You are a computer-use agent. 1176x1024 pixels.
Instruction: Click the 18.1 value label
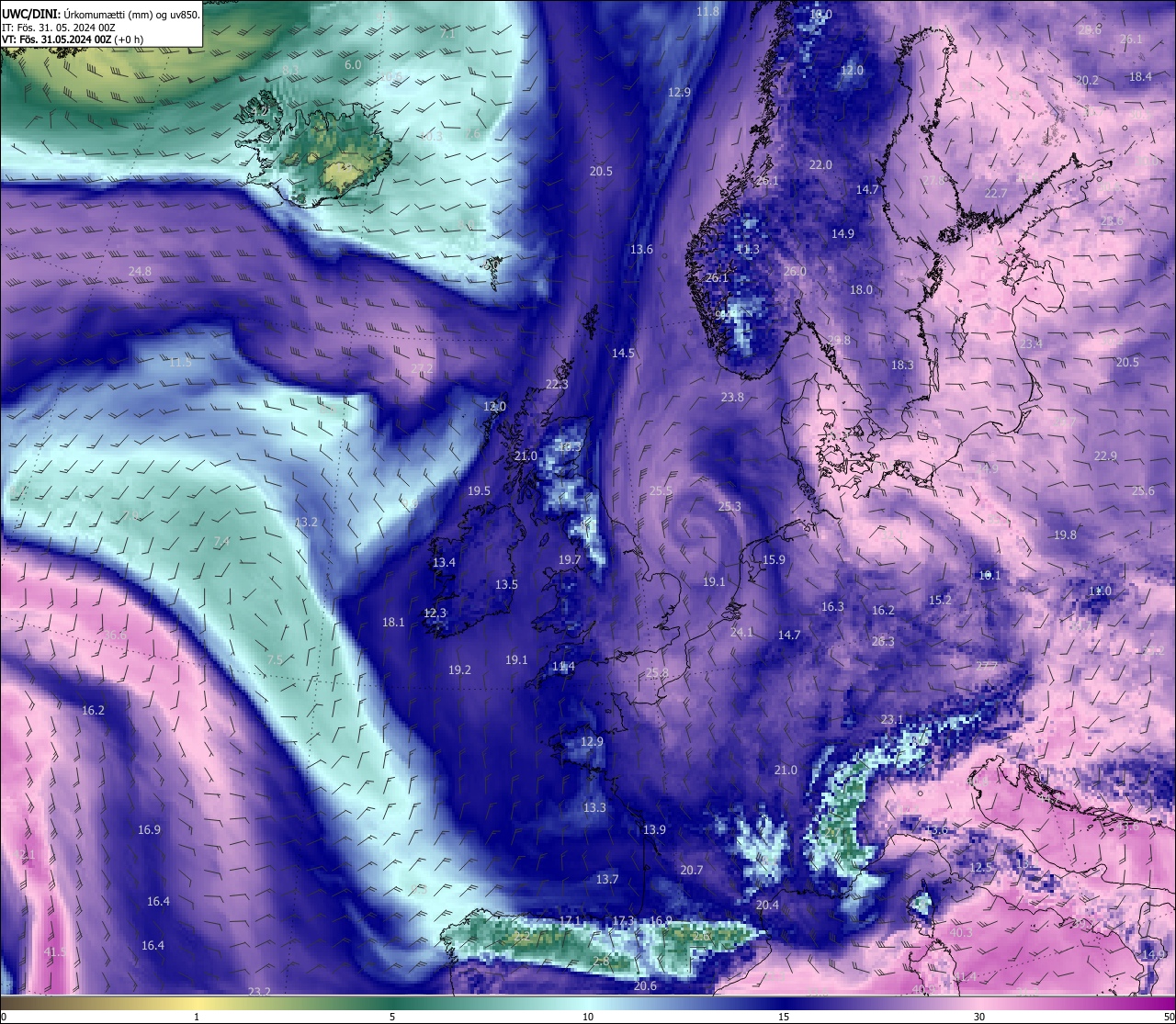click(x=393, y=622)
